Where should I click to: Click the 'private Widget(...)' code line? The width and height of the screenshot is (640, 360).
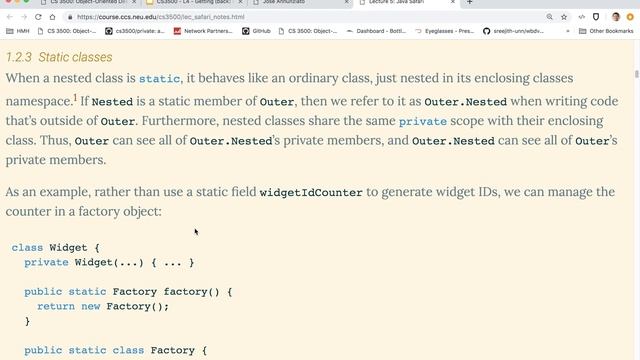pos(109,262)
